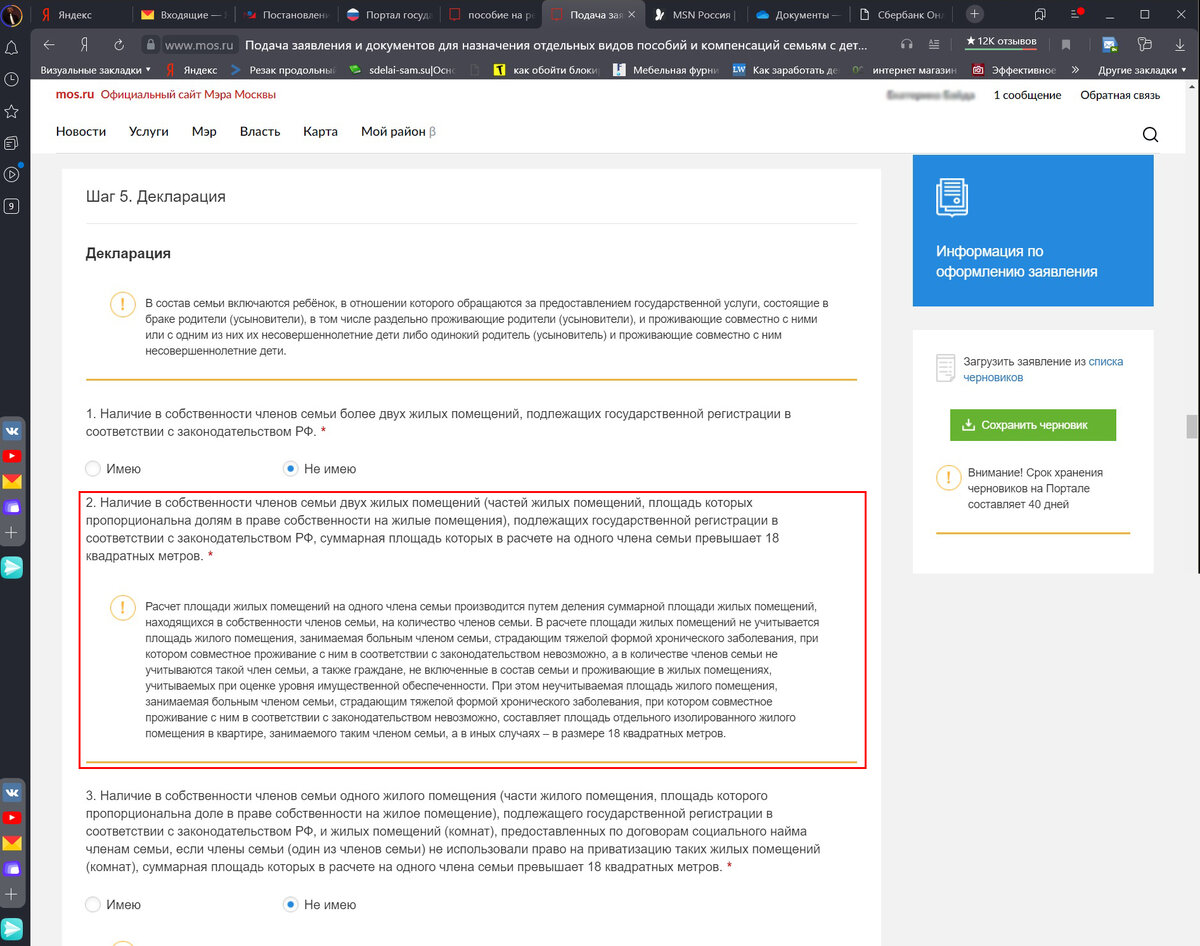Click the page vertical scrollbar thumb
This screenshot has width=1200, height=946.
(1192, 426)
